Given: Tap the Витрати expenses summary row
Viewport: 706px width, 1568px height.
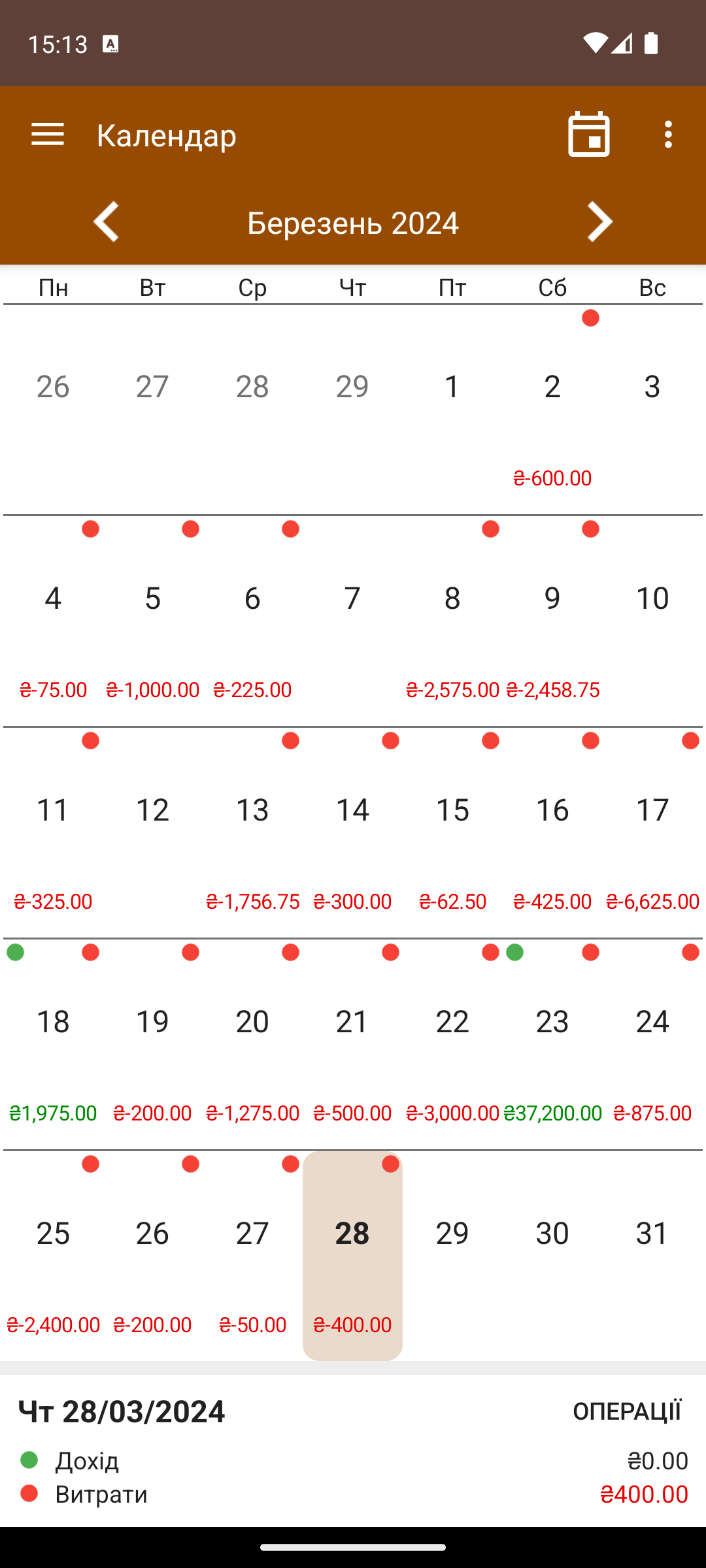Looking at the screenshot, I should 353,1494.
